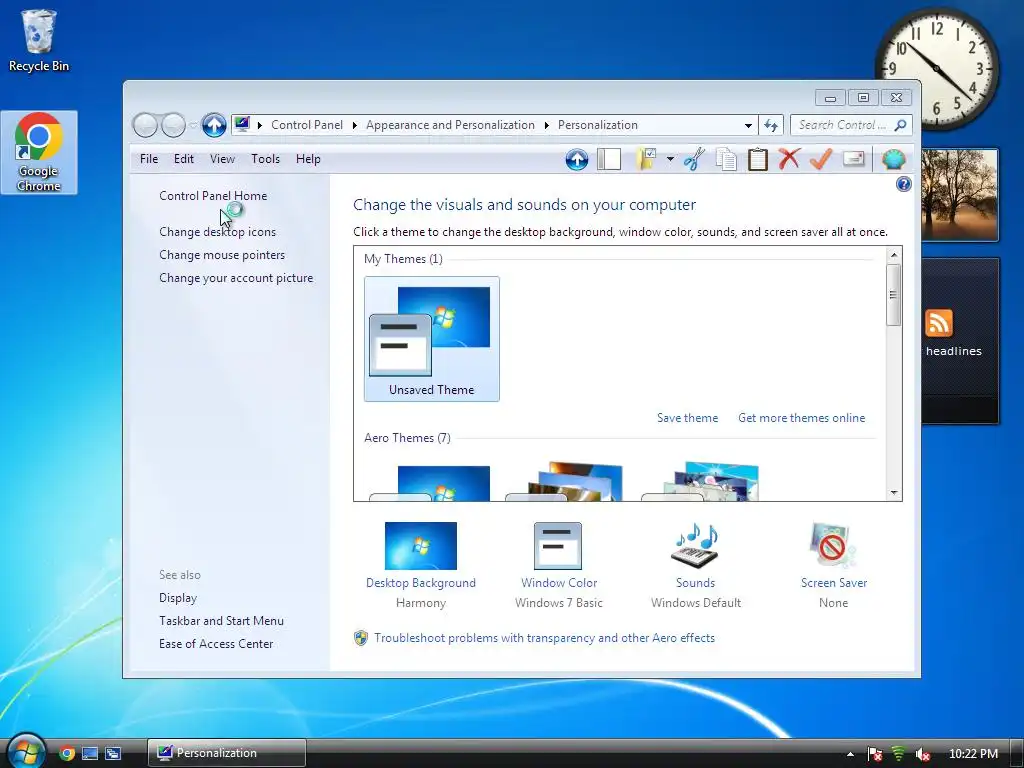1024x768 pixels.
Task: Click the Refresh arrows button
Action: pos(771,125)
